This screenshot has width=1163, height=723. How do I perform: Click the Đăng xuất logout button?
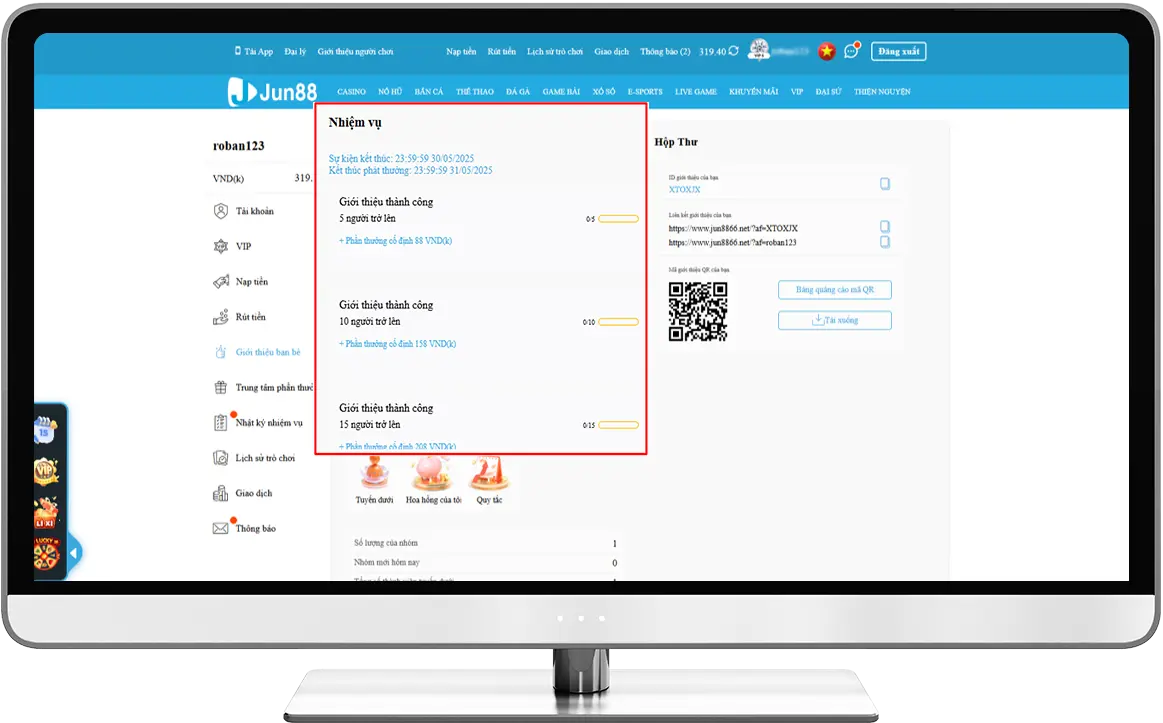899,51
